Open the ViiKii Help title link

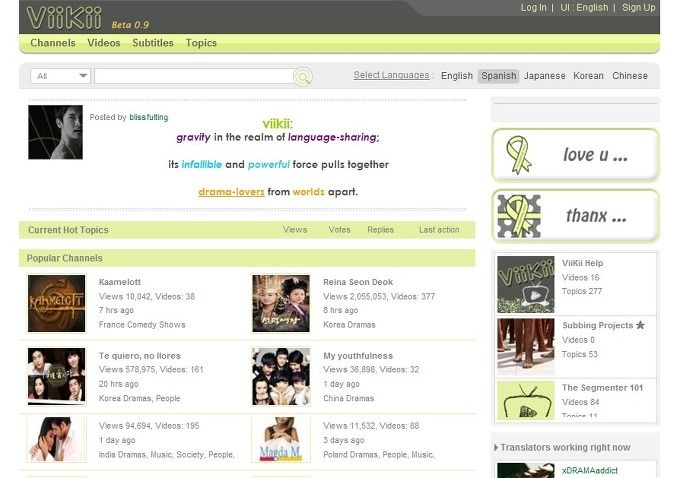582,263
